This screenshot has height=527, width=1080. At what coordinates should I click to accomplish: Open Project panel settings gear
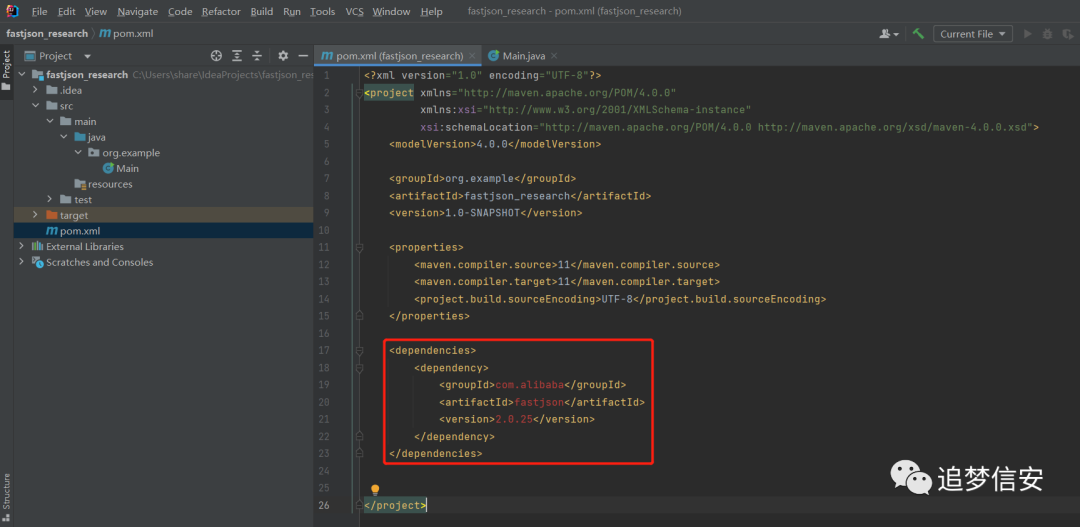[x=283, y=56]
